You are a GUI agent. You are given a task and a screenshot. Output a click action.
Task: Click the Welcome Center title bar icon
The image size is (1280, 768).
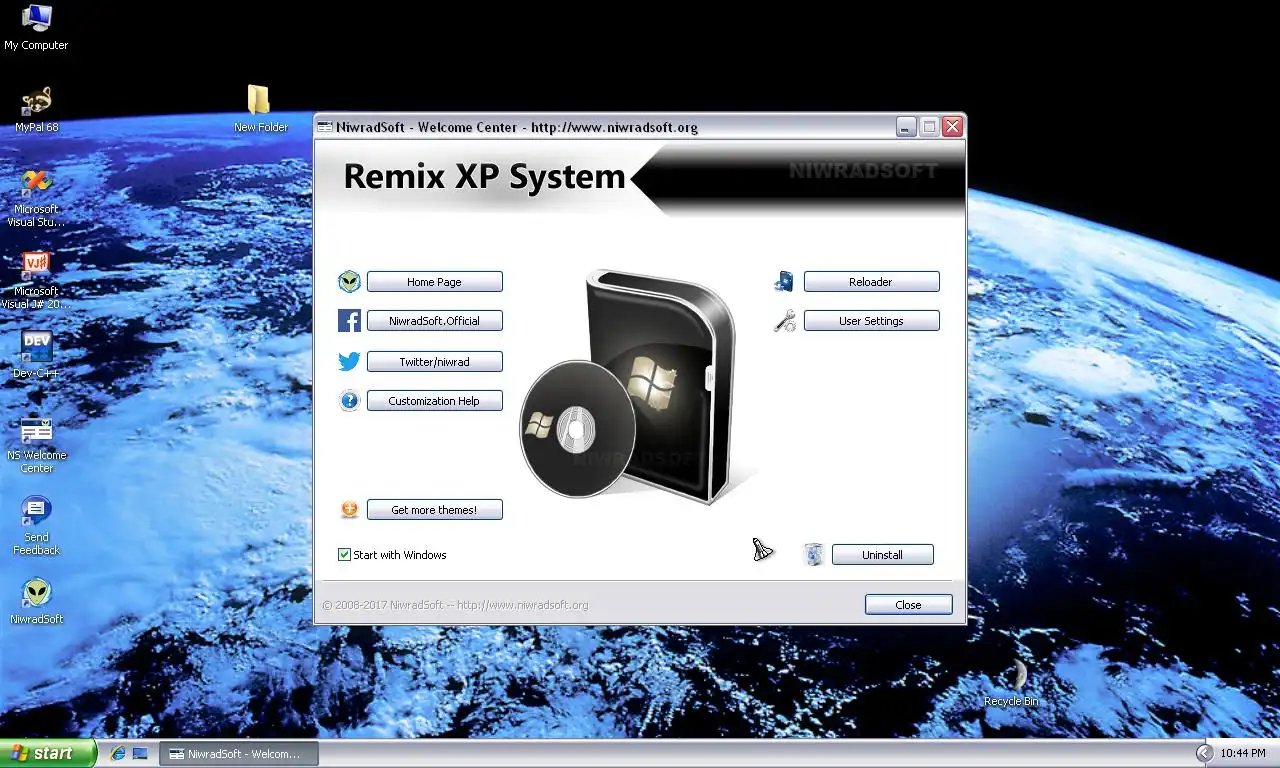[x=325, y=127]
